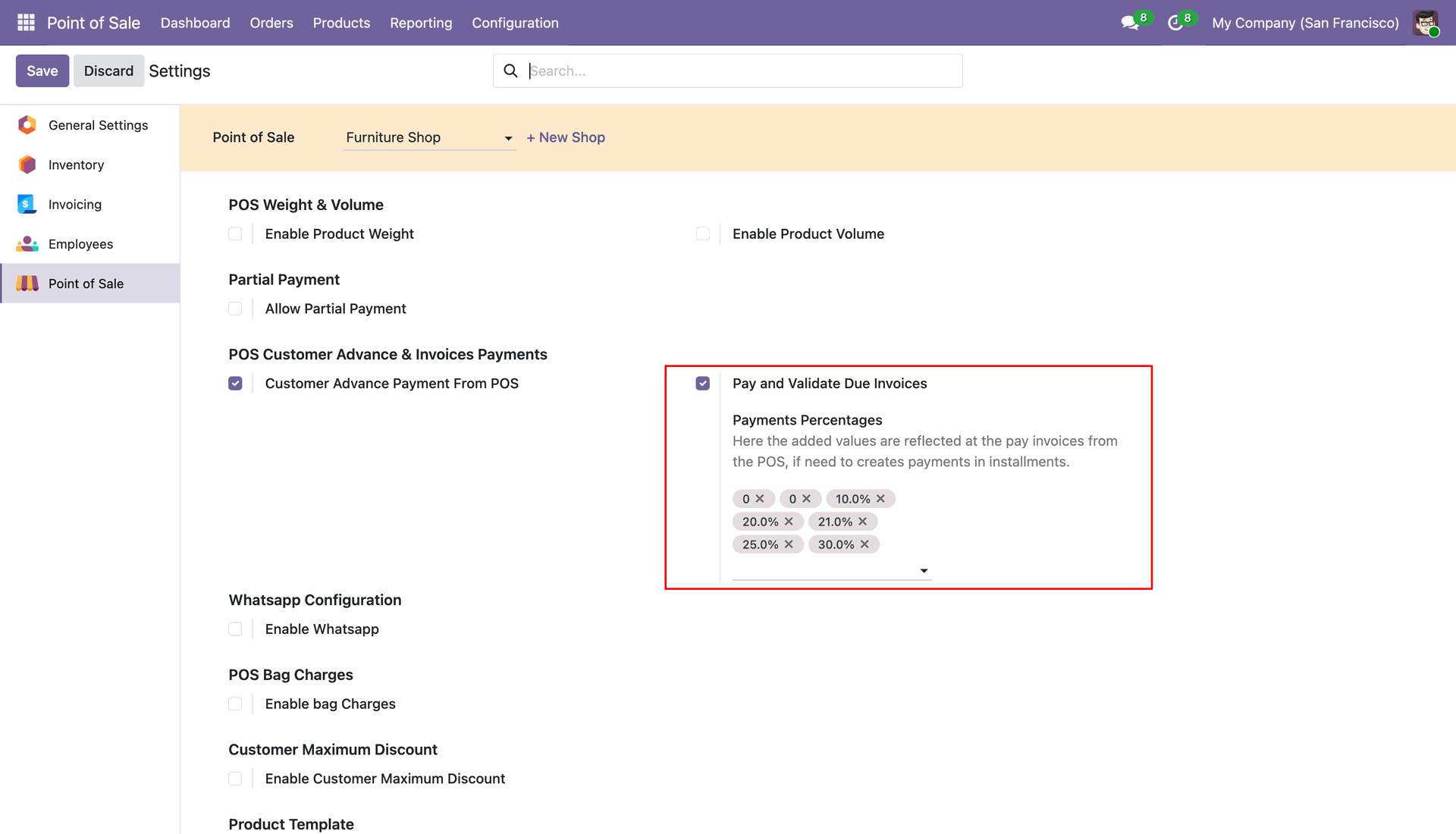
Task: Open the My Company (San Francisco) switcher
Action: (1305, 23)
